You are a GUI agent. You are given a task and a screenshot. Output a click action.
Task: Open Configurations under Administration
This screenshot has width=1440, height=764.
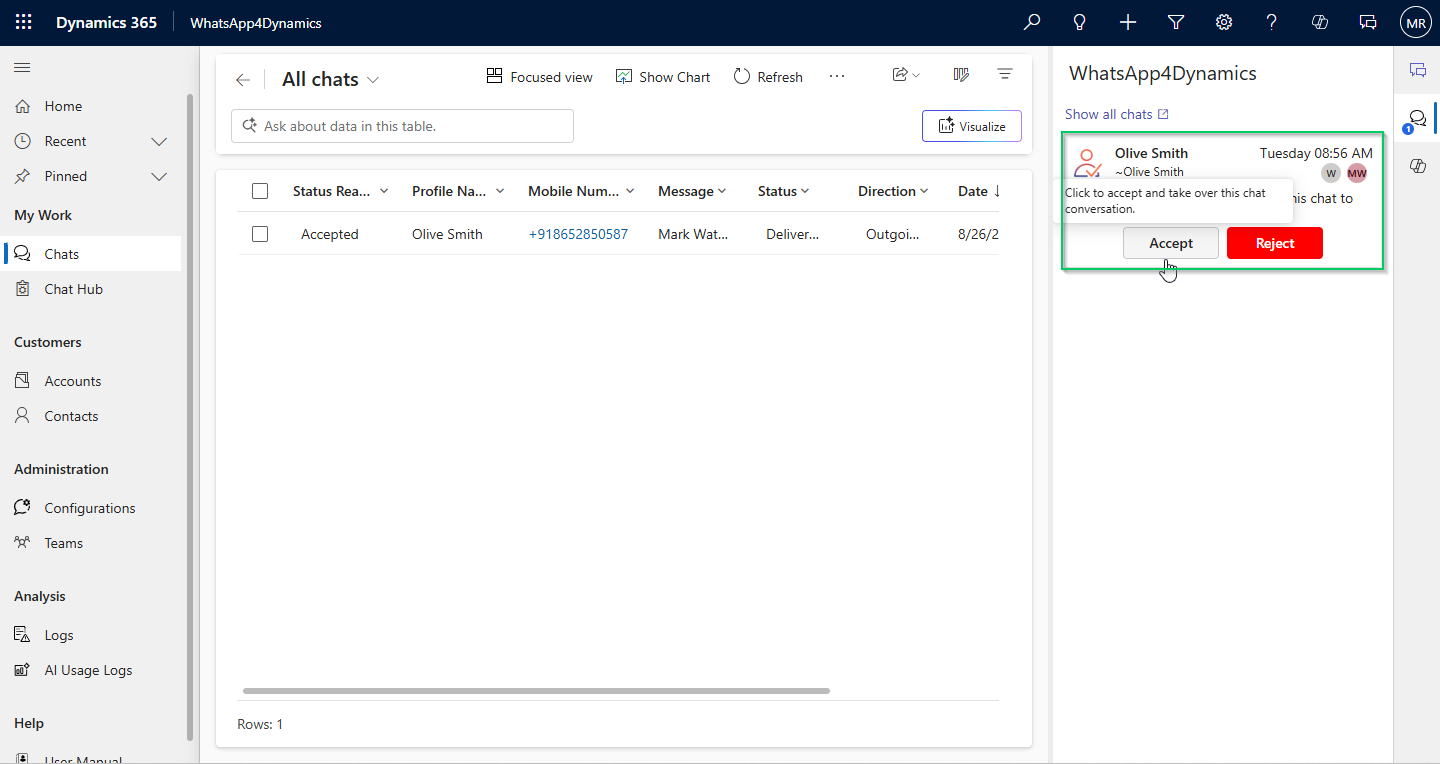(89, 508)
